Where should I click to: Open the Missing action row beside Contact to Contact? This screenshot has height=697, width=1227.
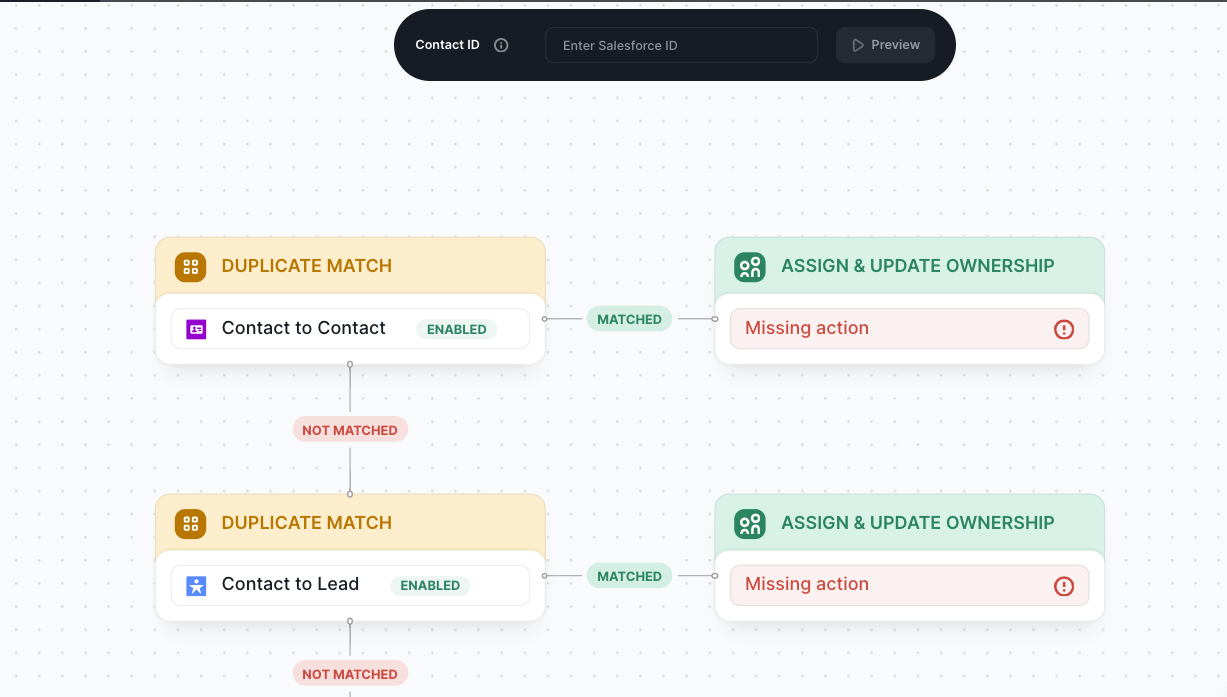click(909, 329)
